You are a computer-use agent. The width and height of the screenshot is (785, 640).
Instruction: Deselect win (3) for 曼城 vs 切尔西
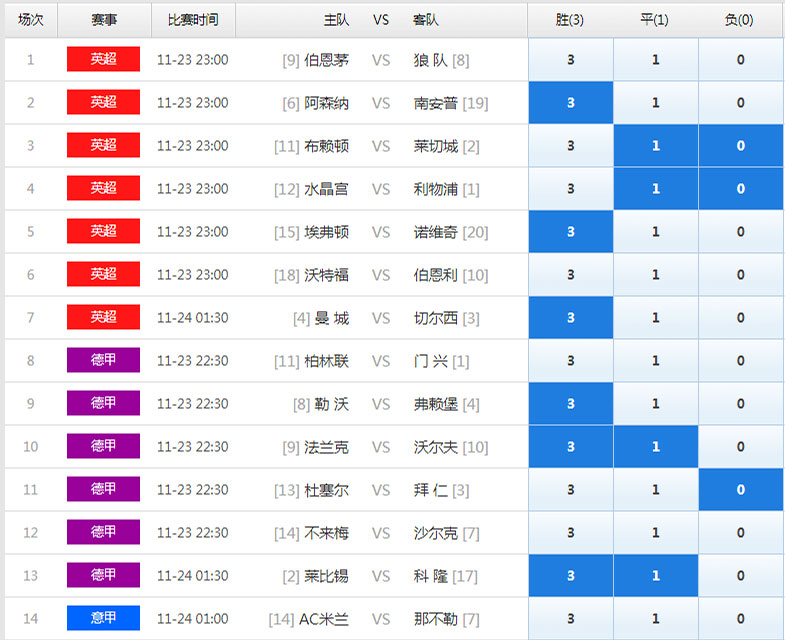(571, 318)
